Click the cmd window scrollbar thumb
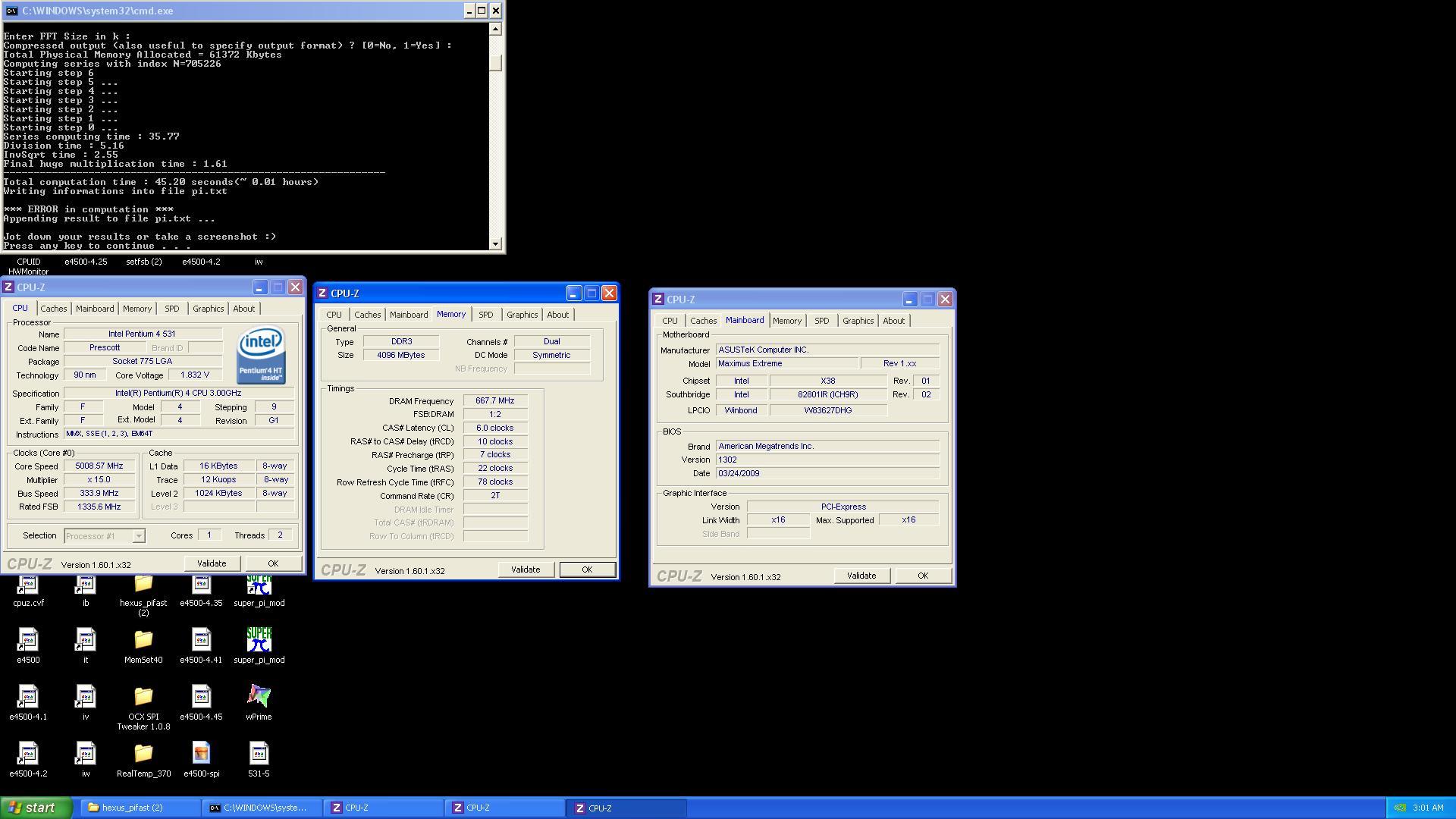This screenshot has height=819, width=1456. click(x=496, y=63)
